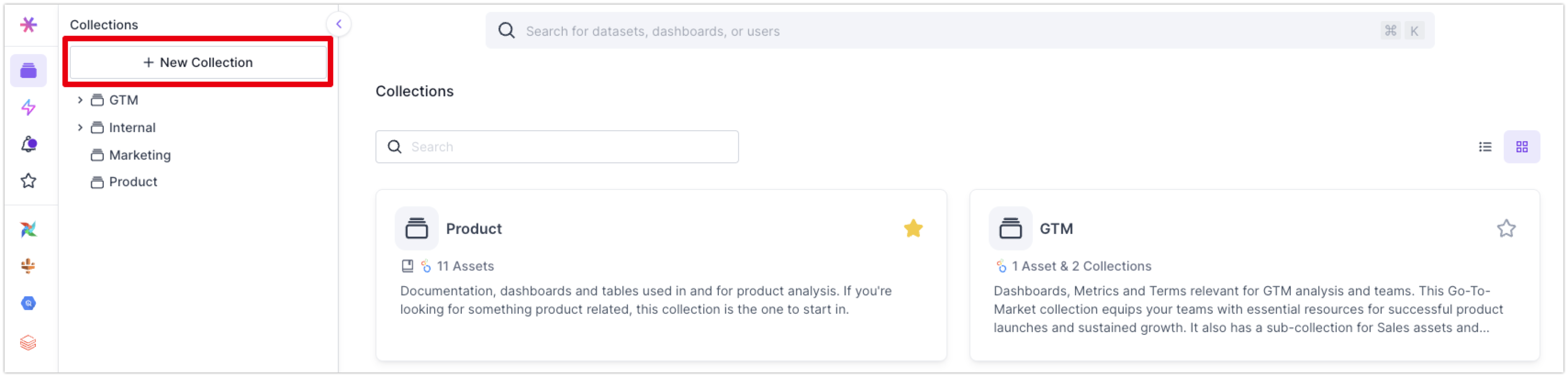Switch to list view layout
The image size is (1568, 377).
point(1485,147)
